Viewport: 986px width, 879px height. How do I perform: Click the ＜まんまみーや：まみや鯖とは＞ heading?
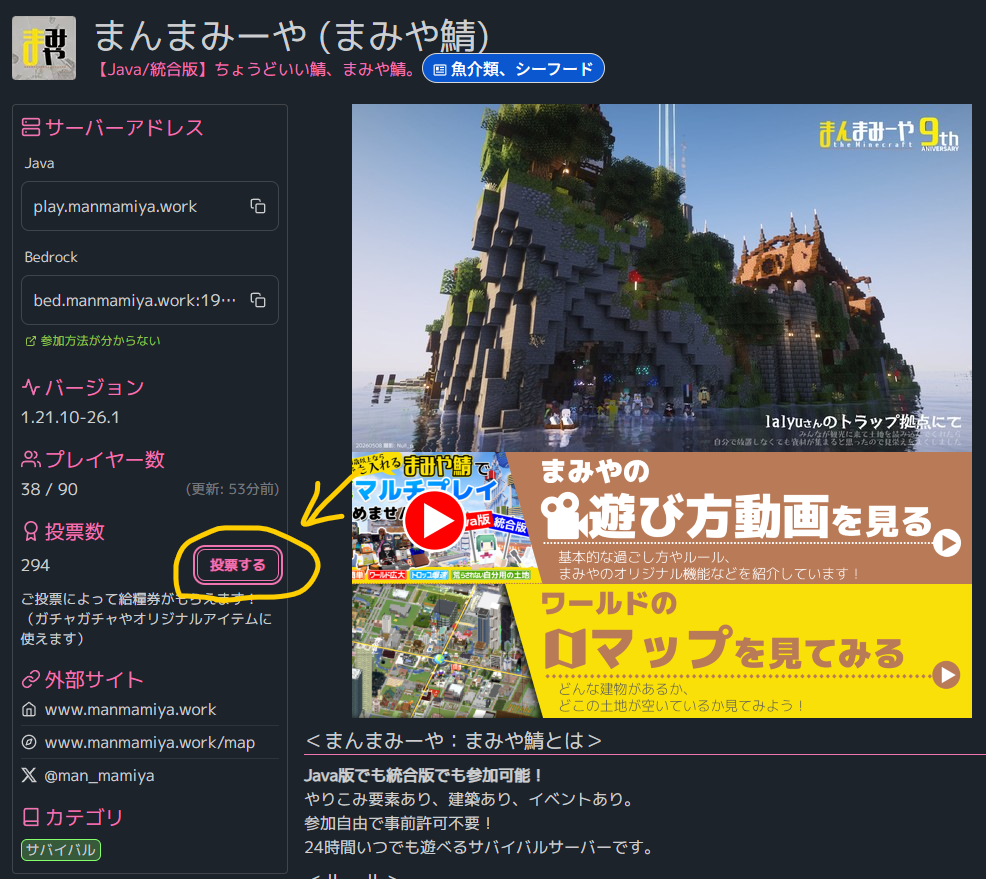453,741
